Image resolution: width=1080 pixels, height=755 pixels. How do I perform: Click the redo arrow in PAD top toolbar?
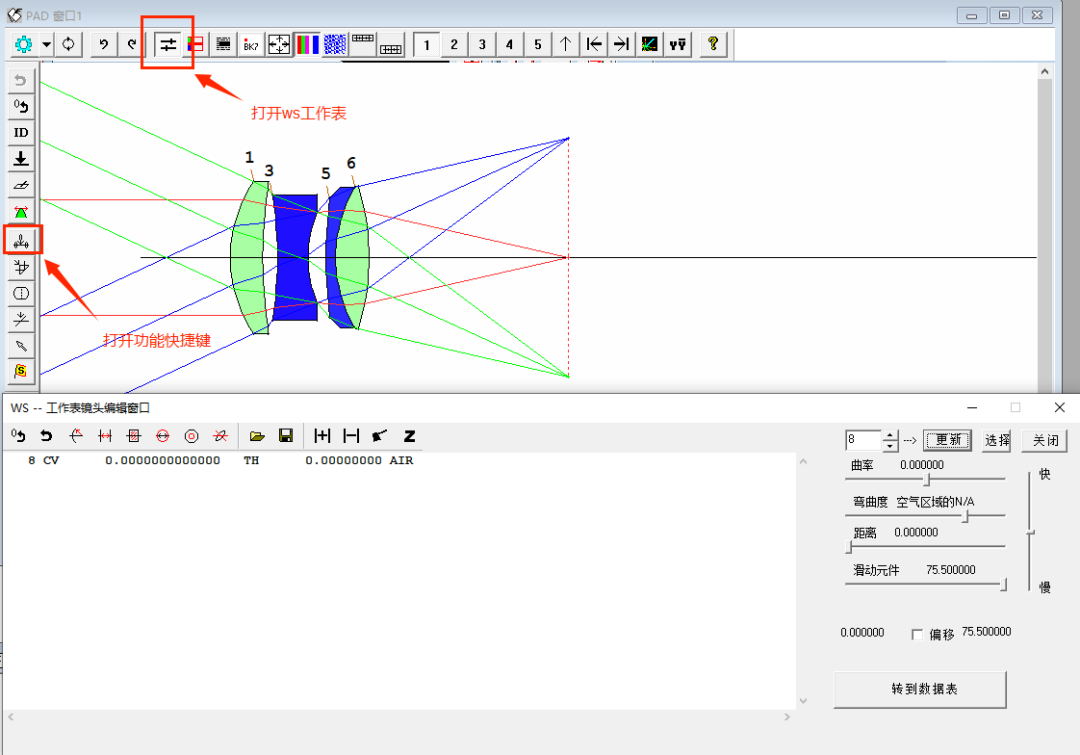click(131, 45)
